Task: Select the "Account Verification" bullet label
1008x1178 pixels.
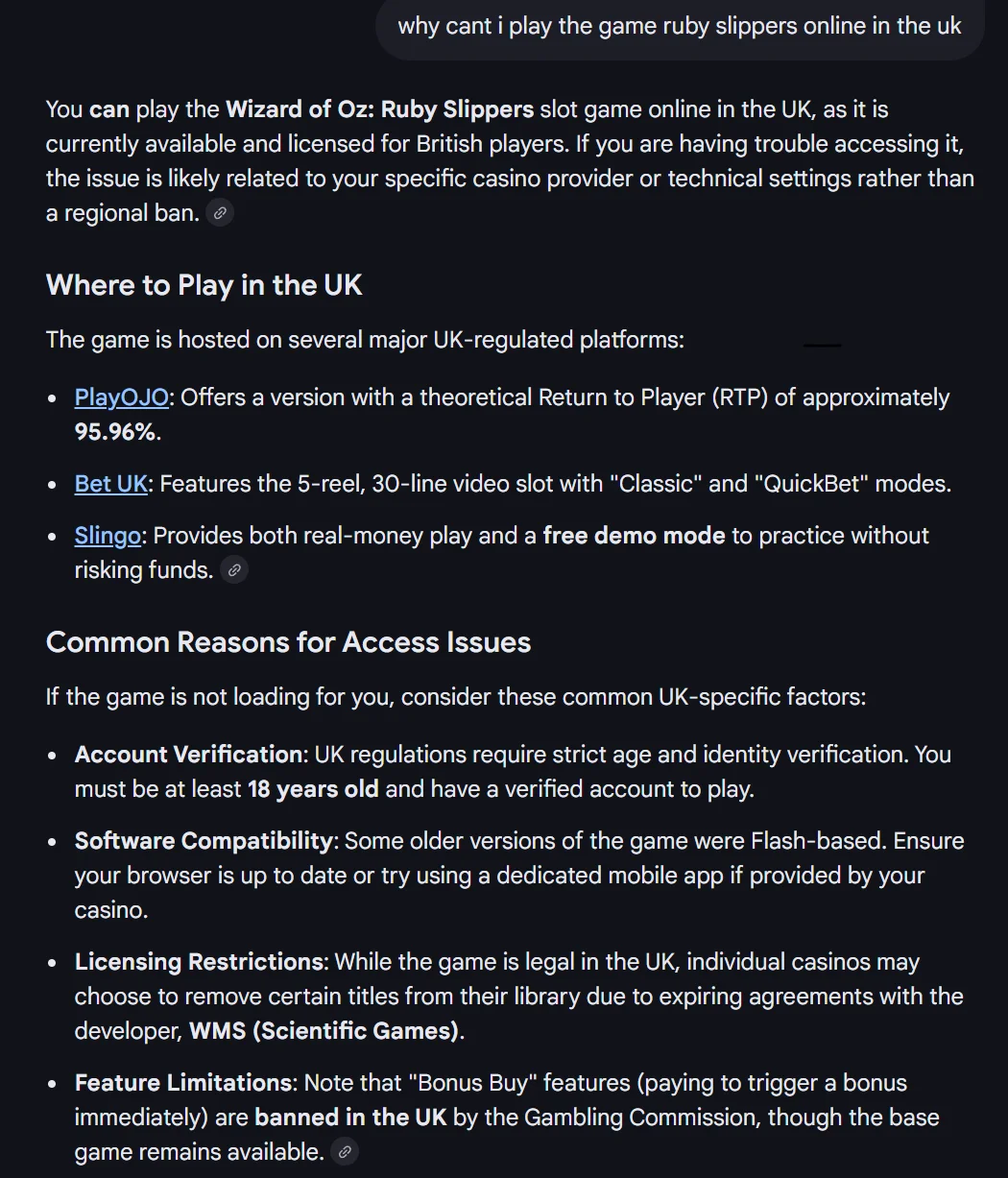Action: (x=188, y=755)
